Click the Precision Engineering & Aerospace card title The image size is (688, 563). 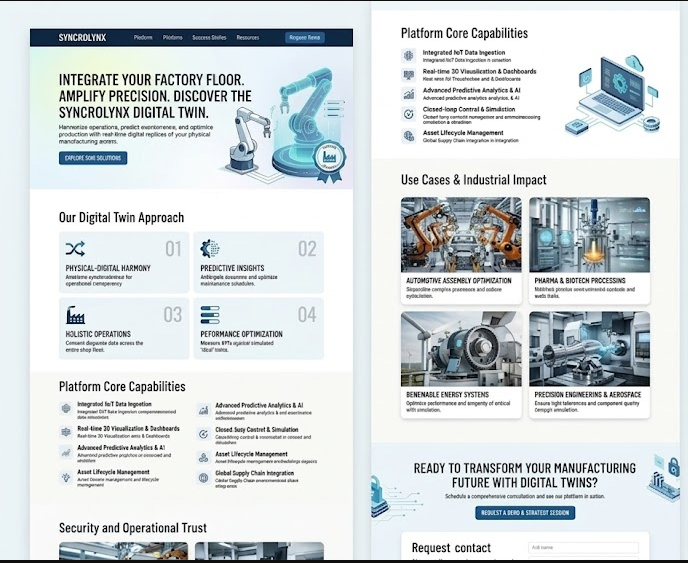point(588,394)
